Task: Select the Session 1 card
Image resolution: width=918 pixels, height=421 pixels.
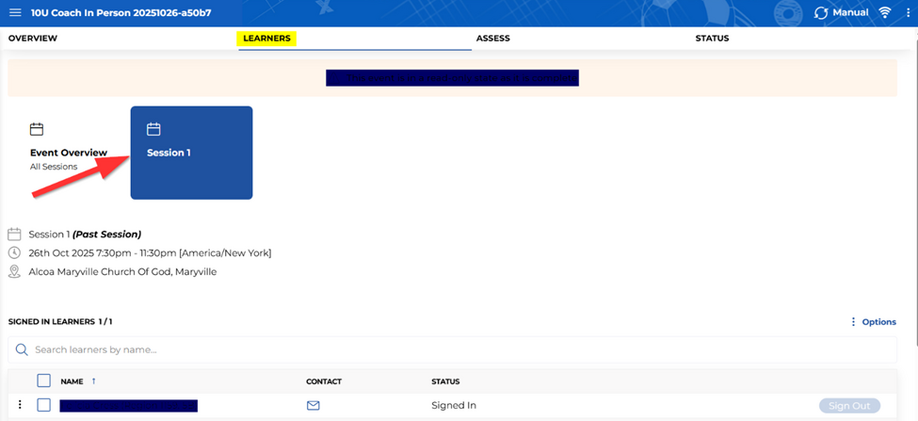Action: click(x=192, y=153)
